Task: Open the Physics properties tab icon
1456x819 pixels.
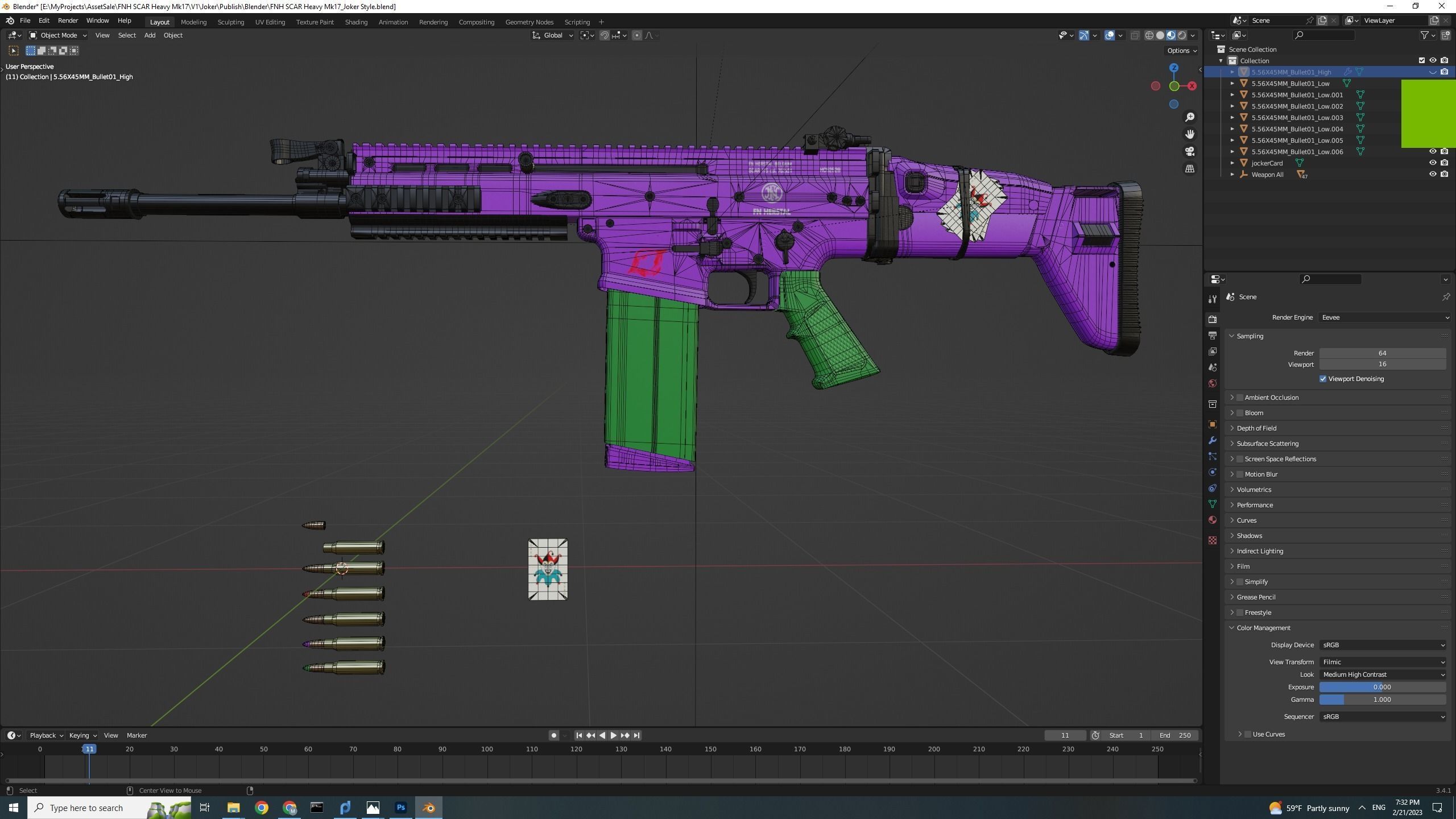Action: click(1212, 472)
